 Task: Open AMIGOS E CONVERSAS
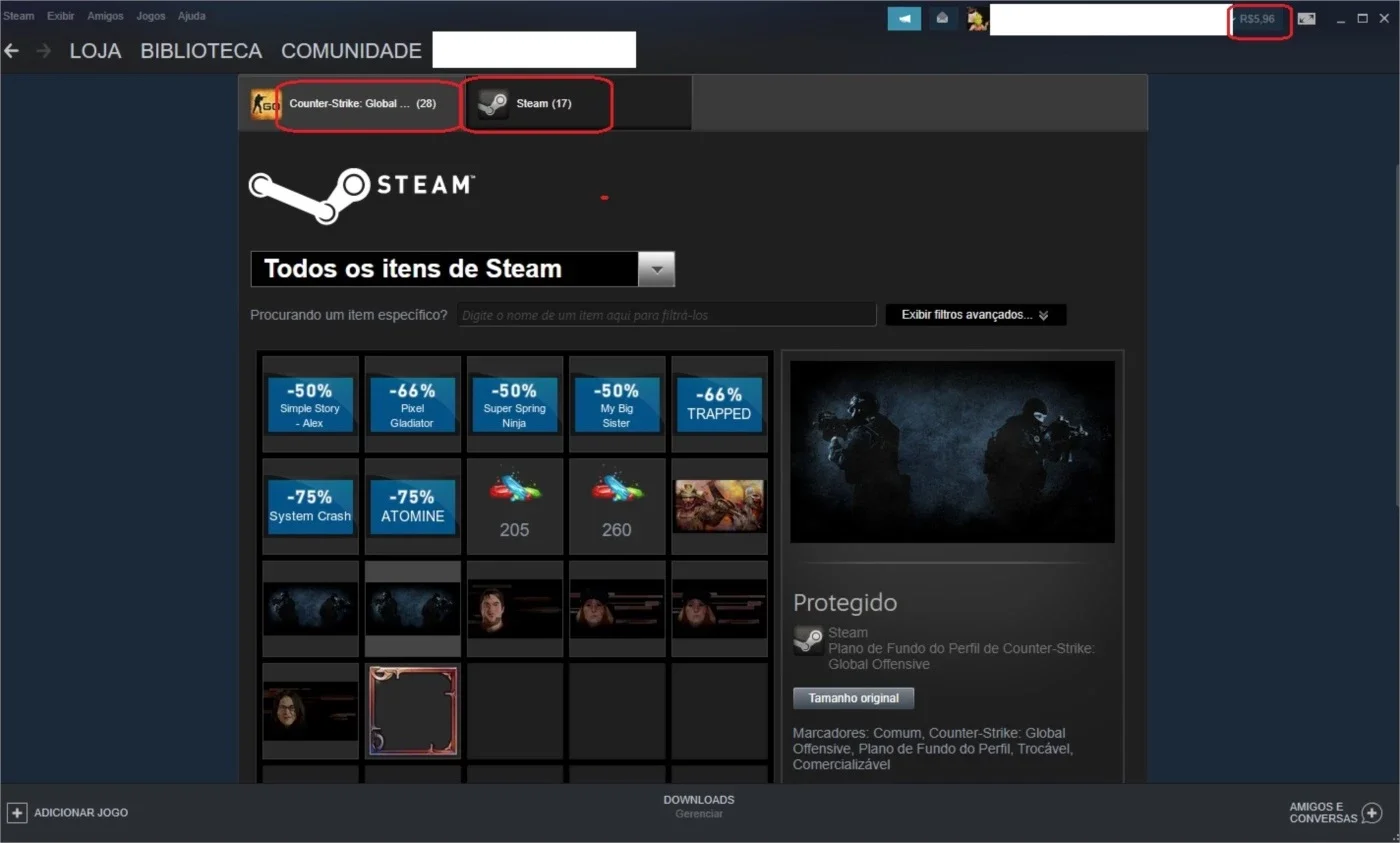[x=1323, y=813]
